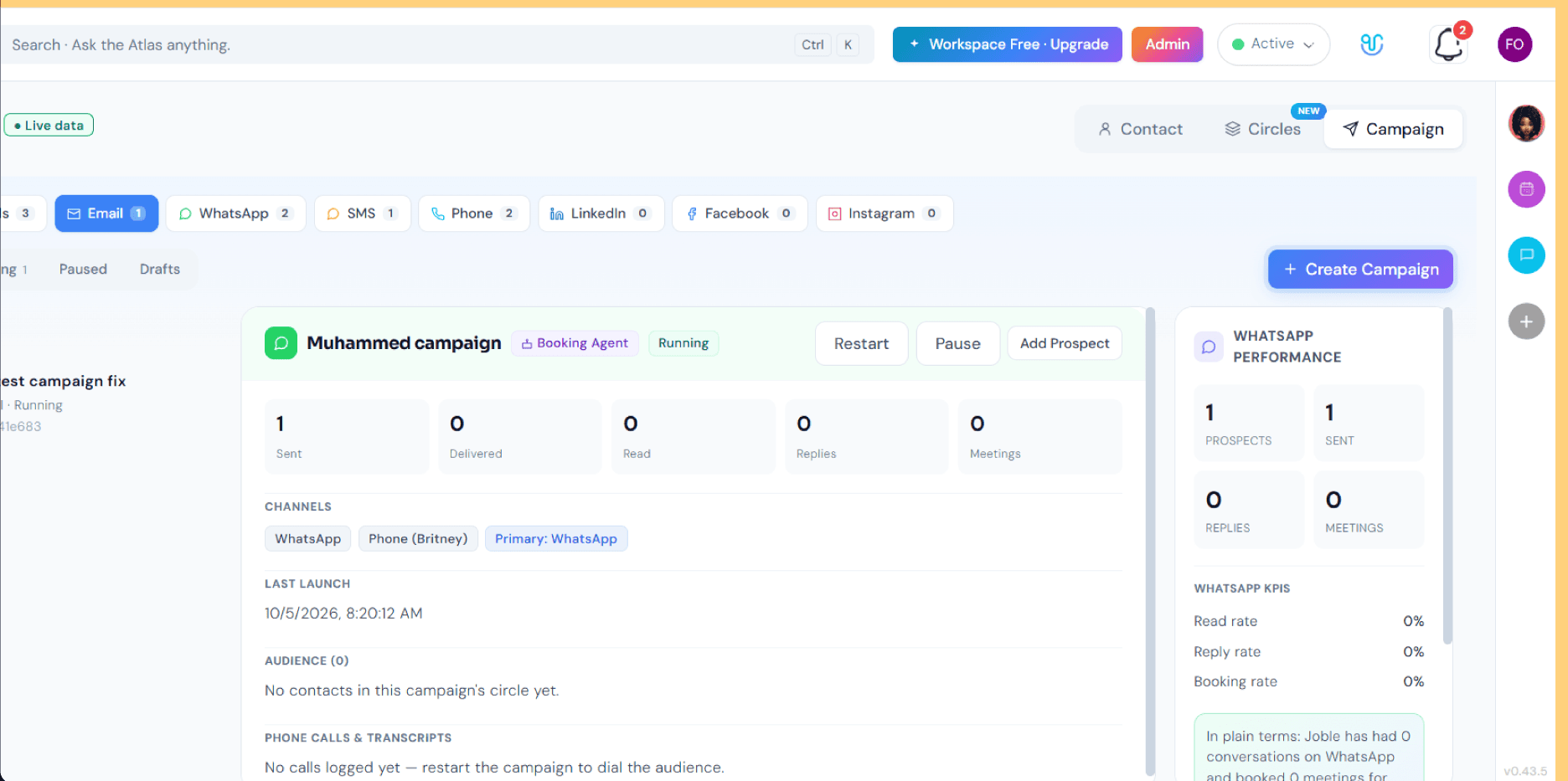Click the Ctrl K shortcut hint
Viewport: 1568px width, 781px height.
(x=827, y=45)
